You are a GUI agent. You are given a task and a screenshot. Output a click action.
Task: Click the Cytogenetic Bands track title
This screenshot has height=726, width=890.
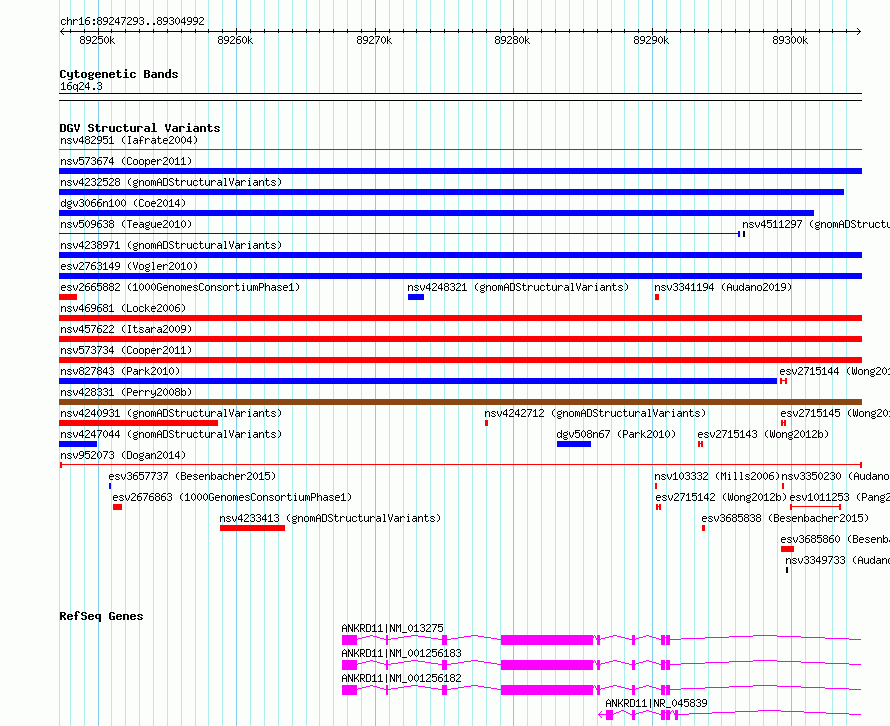(x=119, y=74)
